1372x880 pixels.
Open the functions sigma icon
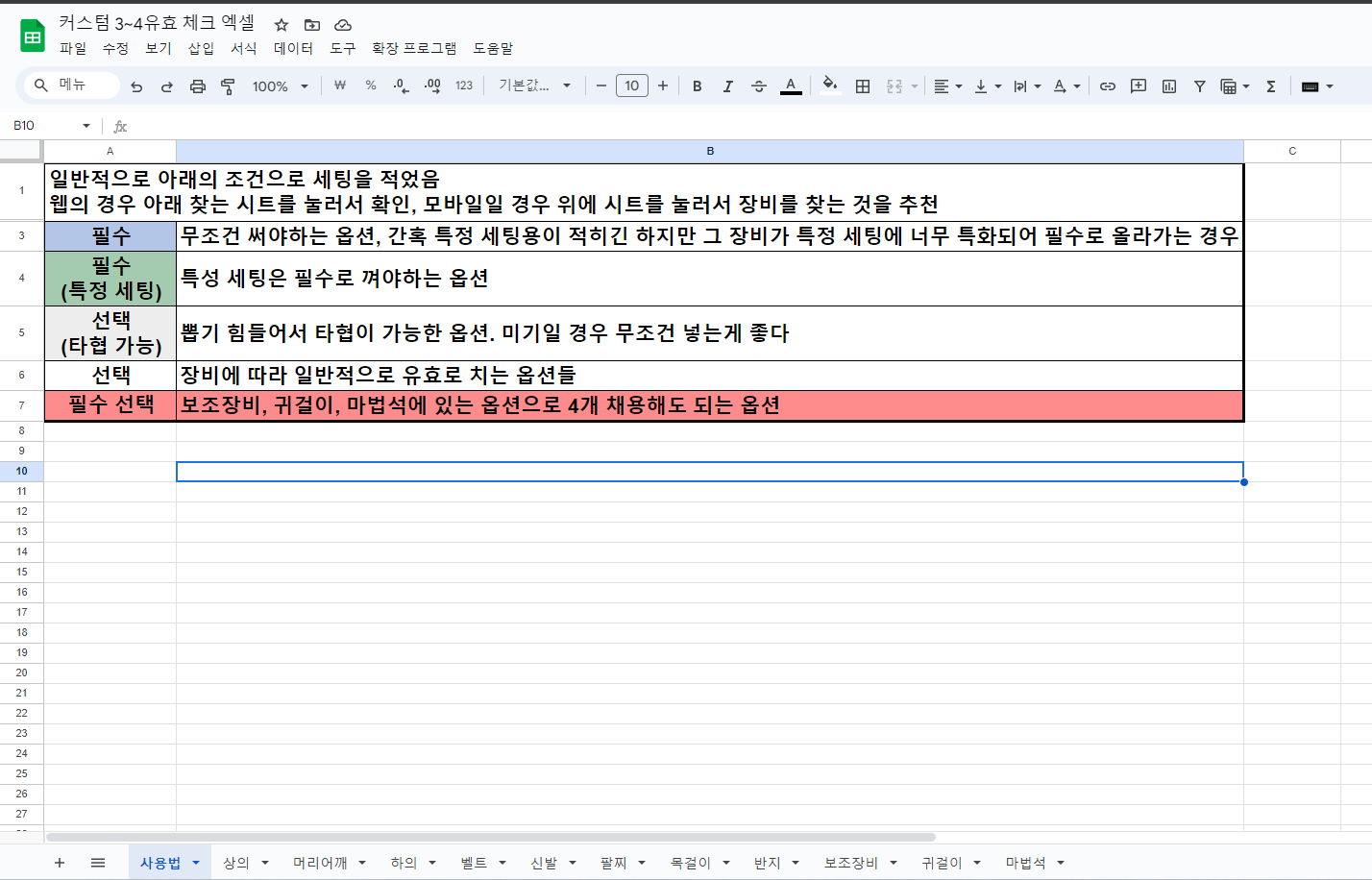[1270, 86]
